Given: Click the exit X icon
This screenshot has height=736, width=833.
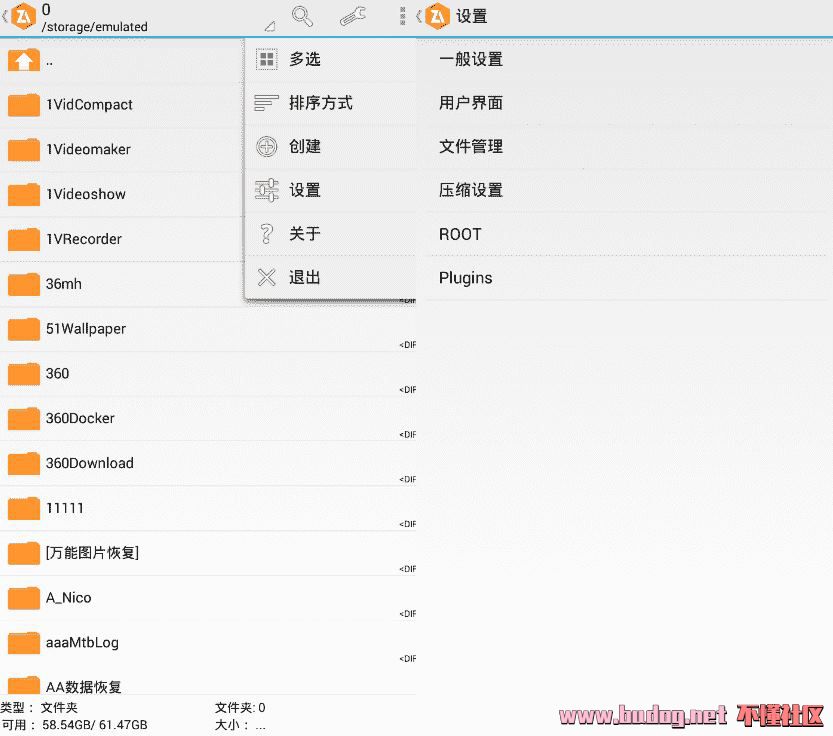Looking at the screenshot, I should pos(267,277).
